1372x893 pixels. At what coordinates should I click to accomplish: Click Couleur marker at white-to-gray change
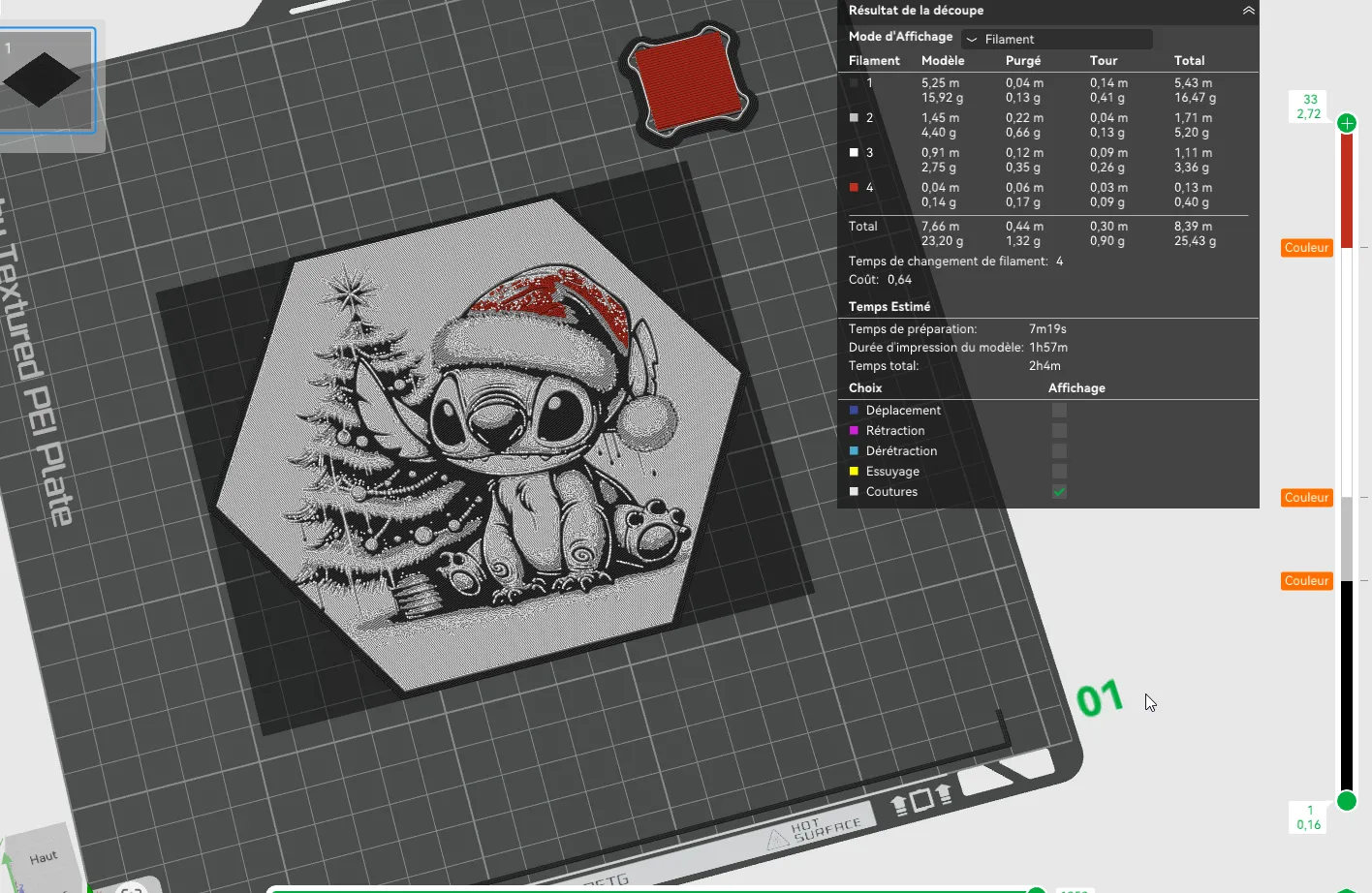(x=1307, y=498)
